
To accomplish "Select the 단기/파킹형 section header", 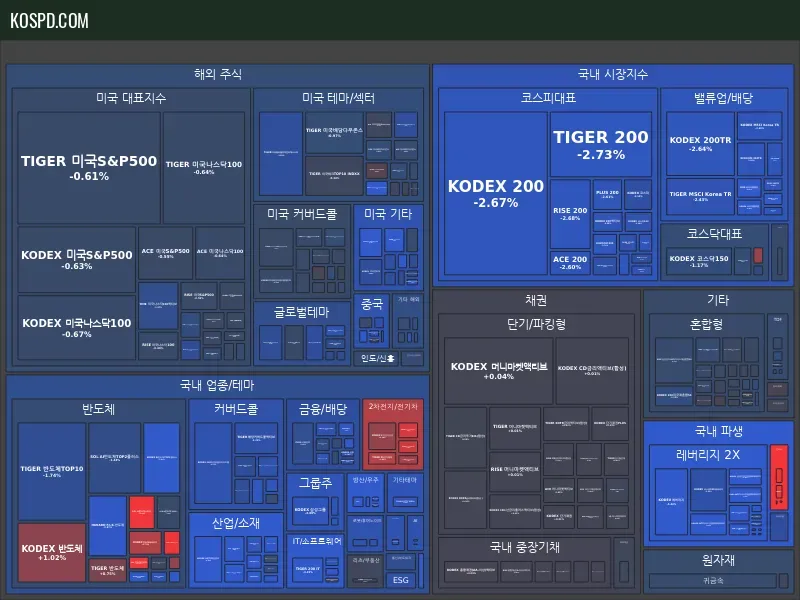I will pos(536,324).
